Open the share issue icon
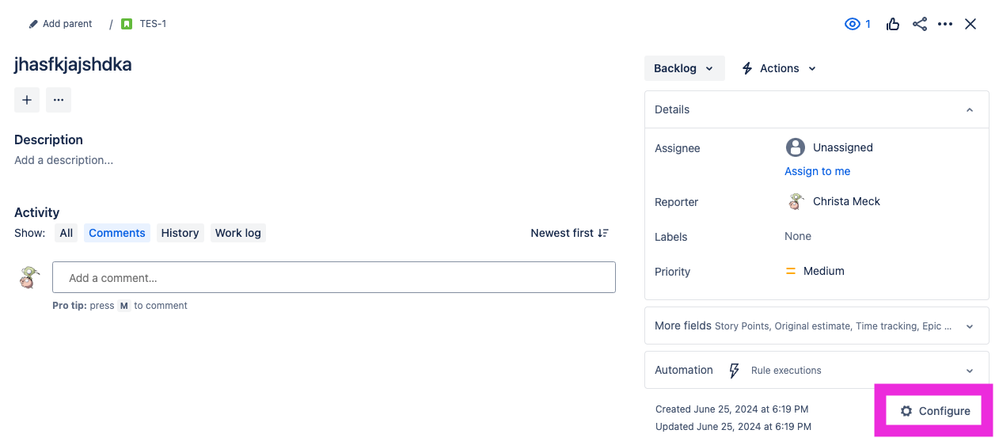 919,24
